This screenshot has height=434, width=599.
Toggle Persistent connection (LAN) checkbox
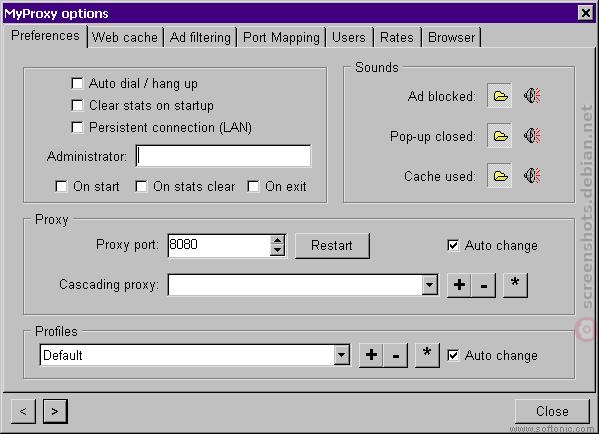[x=77, y=127]
